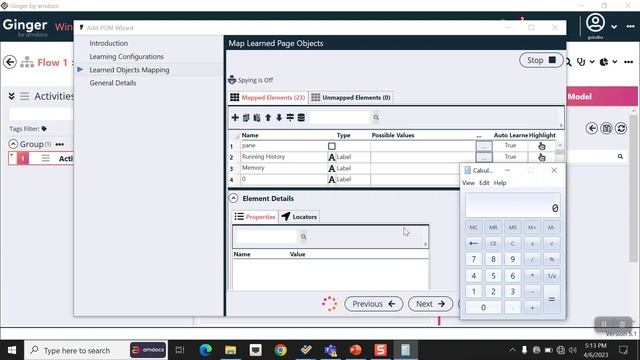Click Calculator equals key

point(552,299)
